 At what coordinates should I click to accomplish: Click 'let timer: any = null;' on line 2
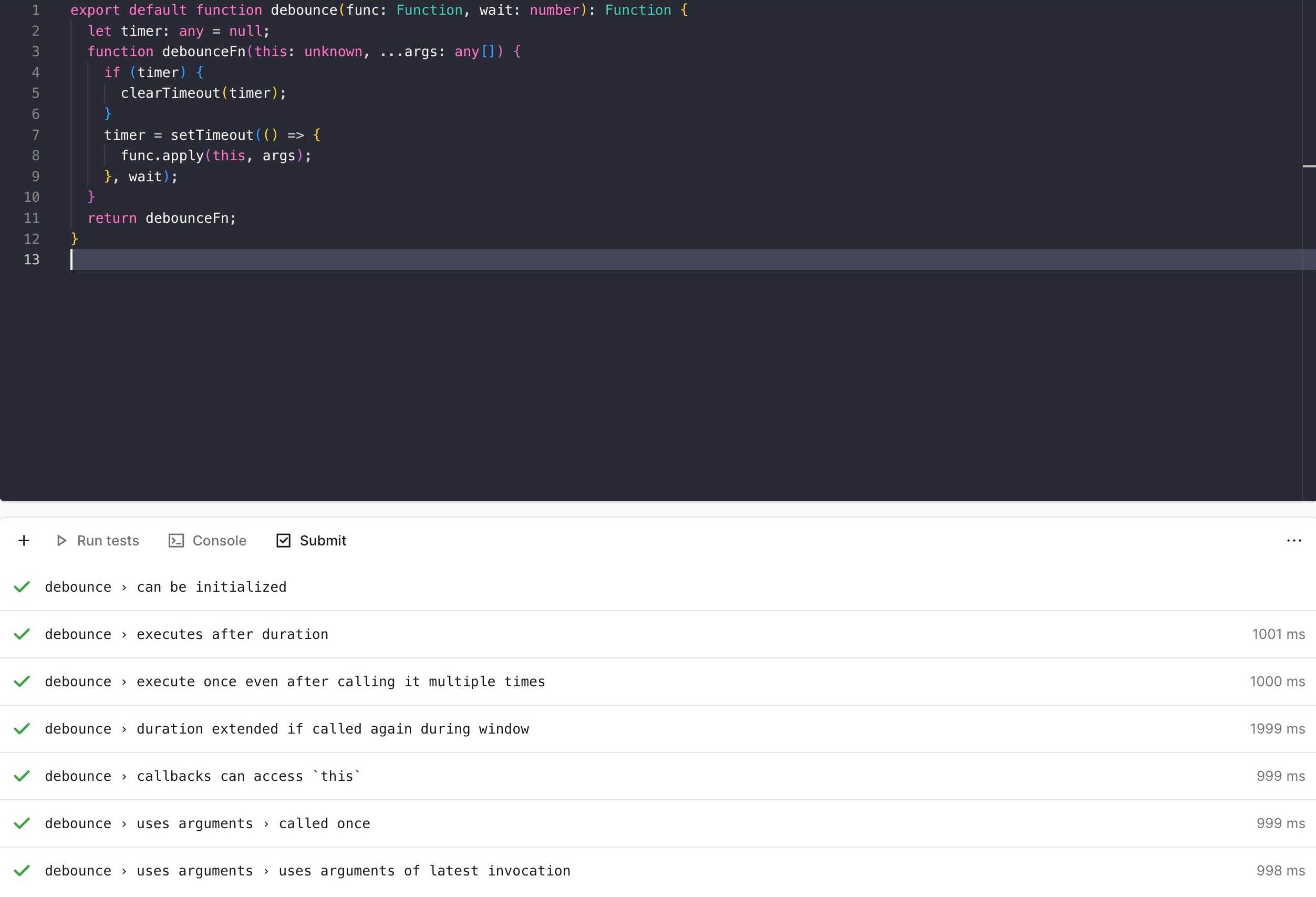pos(179,31)
